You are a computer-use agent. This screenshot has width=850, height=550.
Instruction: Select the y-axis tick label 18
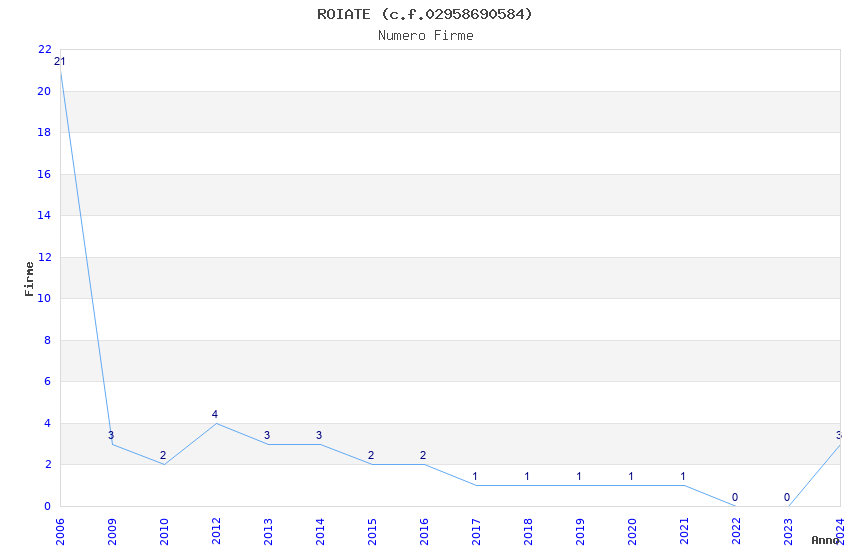(x=44, y=132)
